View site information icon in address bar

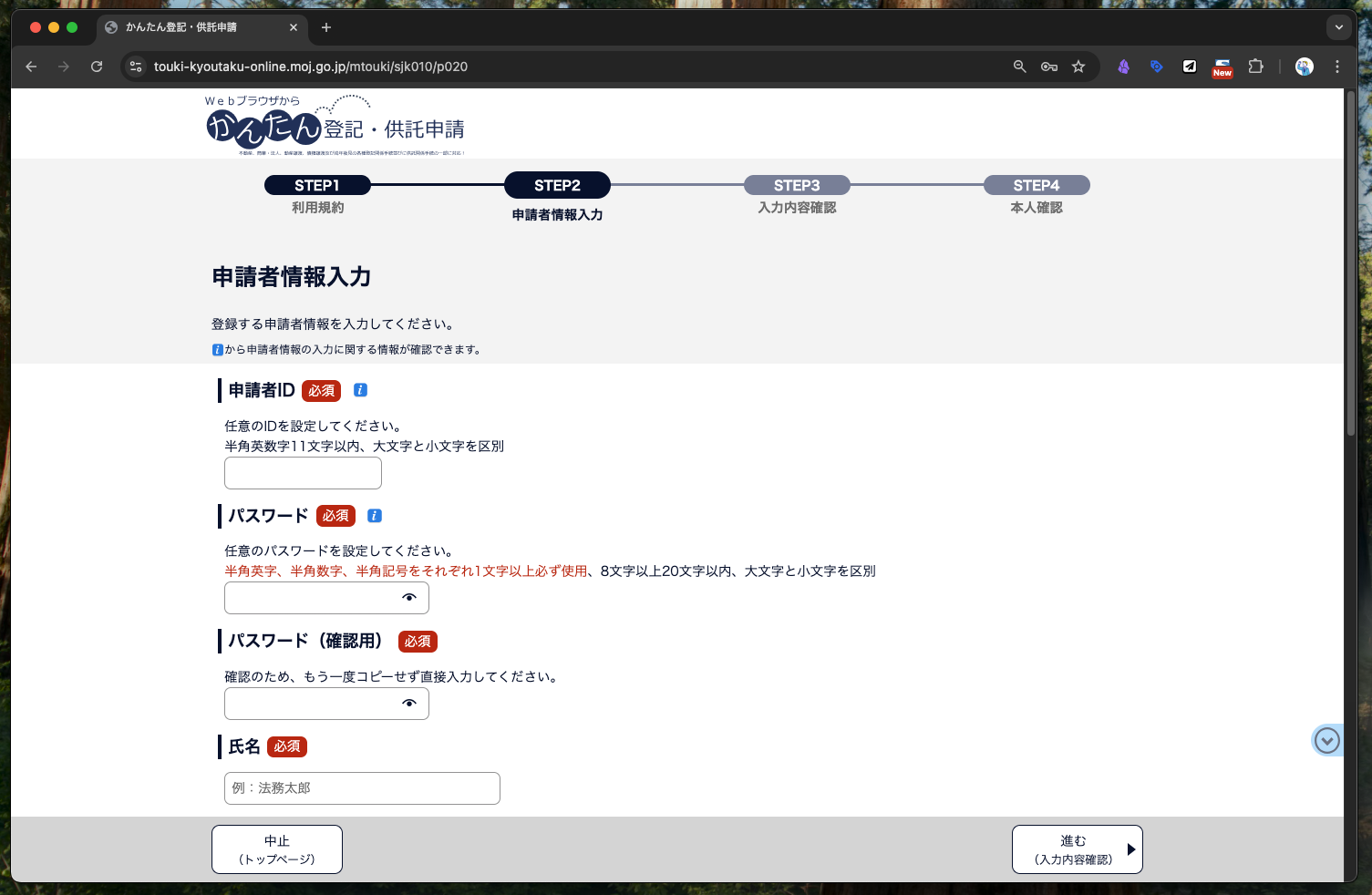tap(136, 67)
